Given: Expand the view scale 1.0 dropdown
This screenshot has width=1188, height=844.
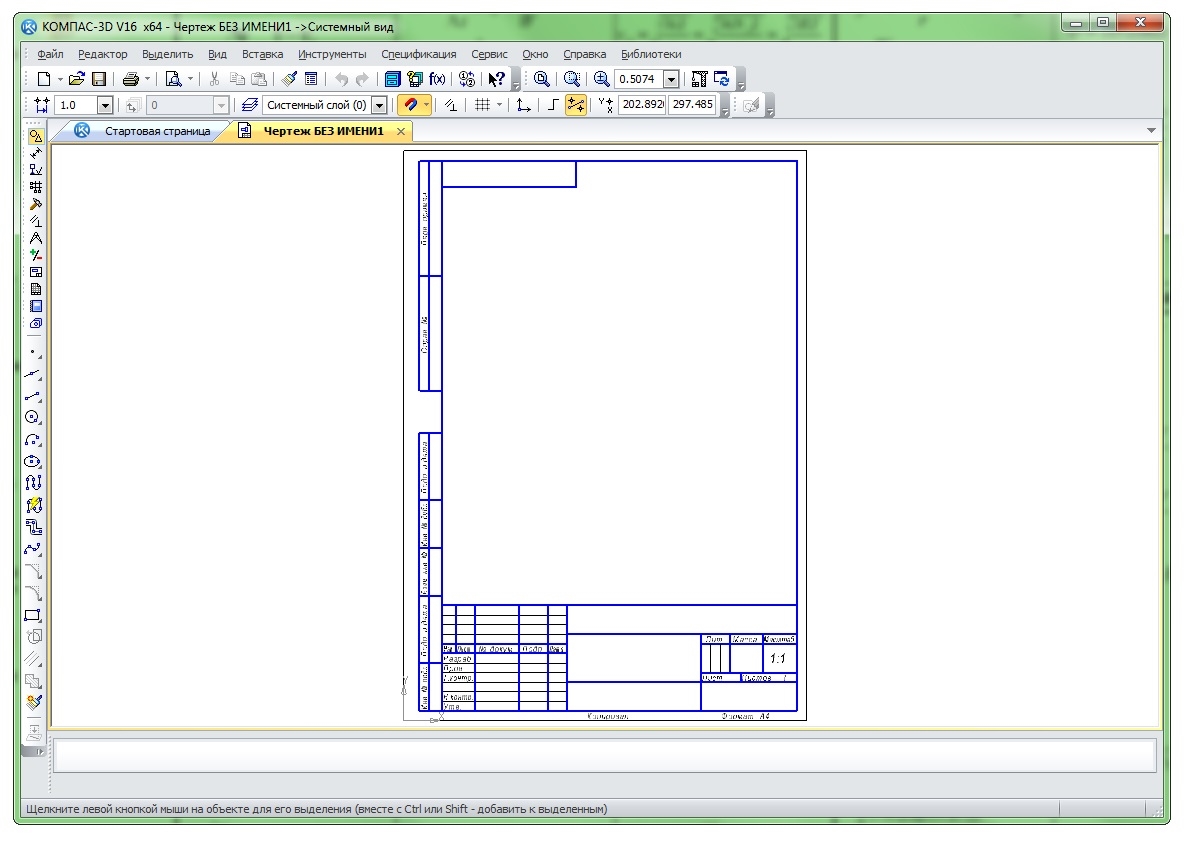Looking at the screenshot, I should pyautogui.click(x=104, y=105).
